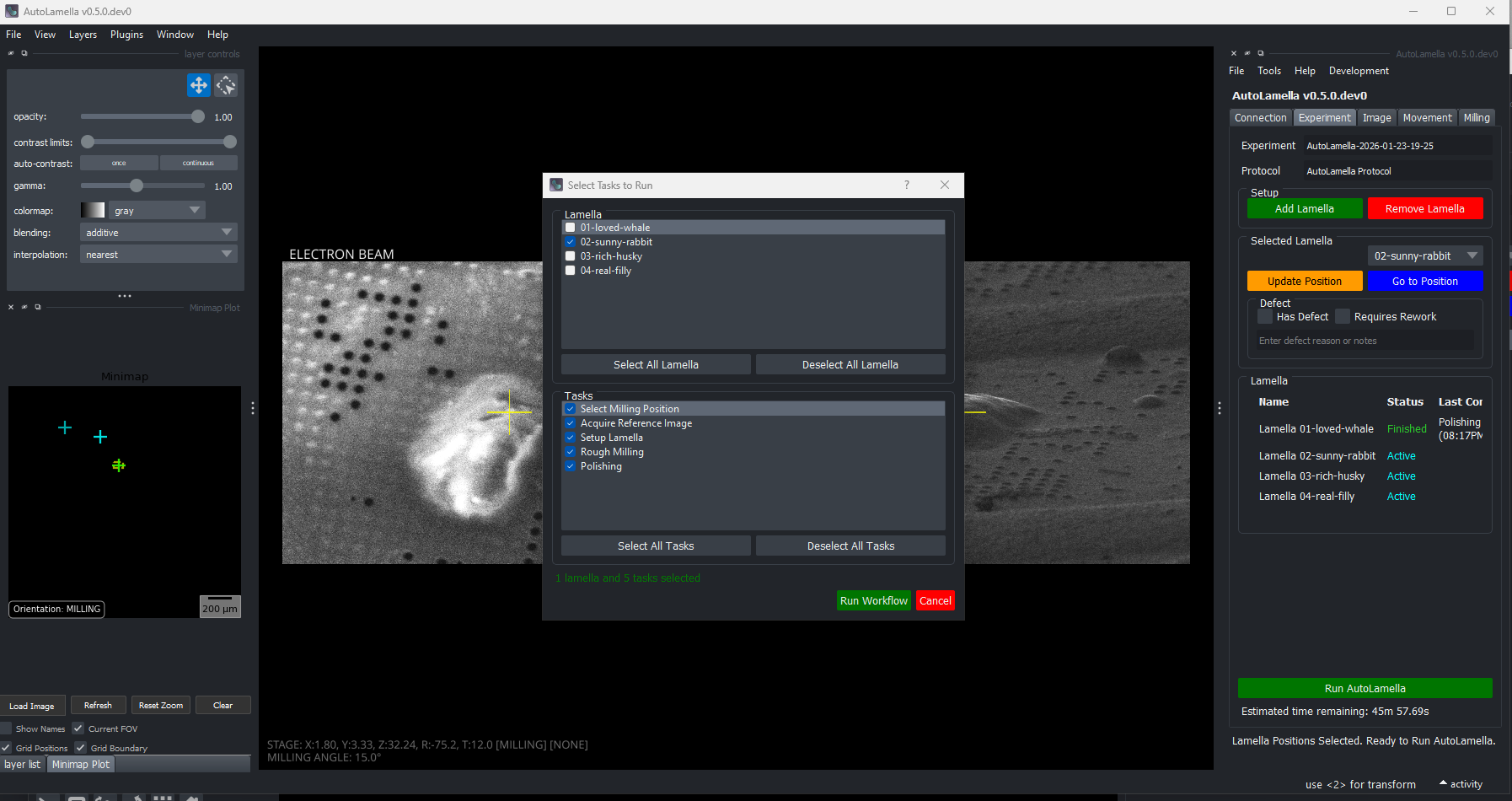Float the layer controls dock panel

(x=24, y=53)
